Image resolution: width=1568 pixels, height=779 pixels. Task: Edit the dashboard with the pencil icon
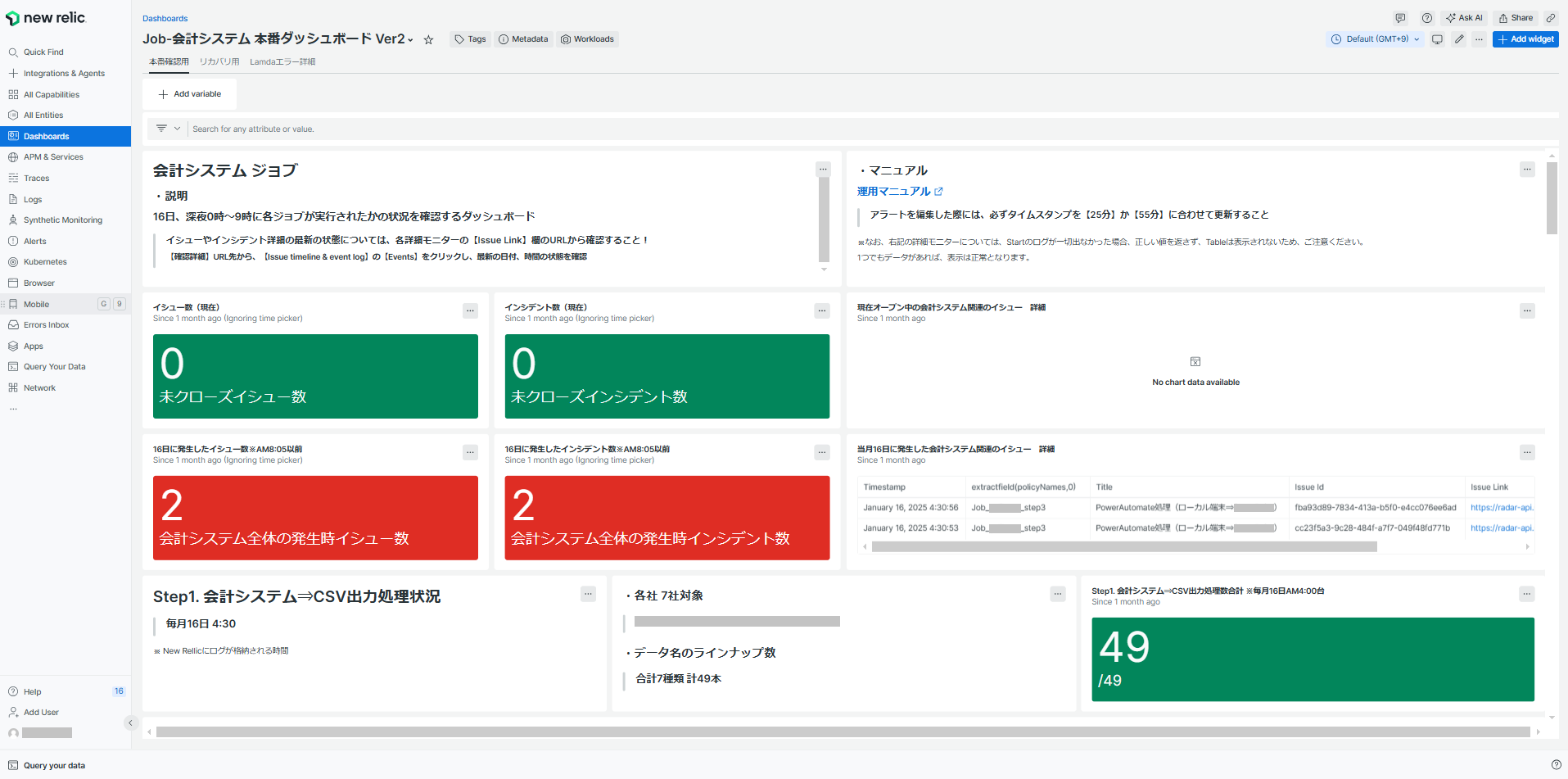(1458, 38)
